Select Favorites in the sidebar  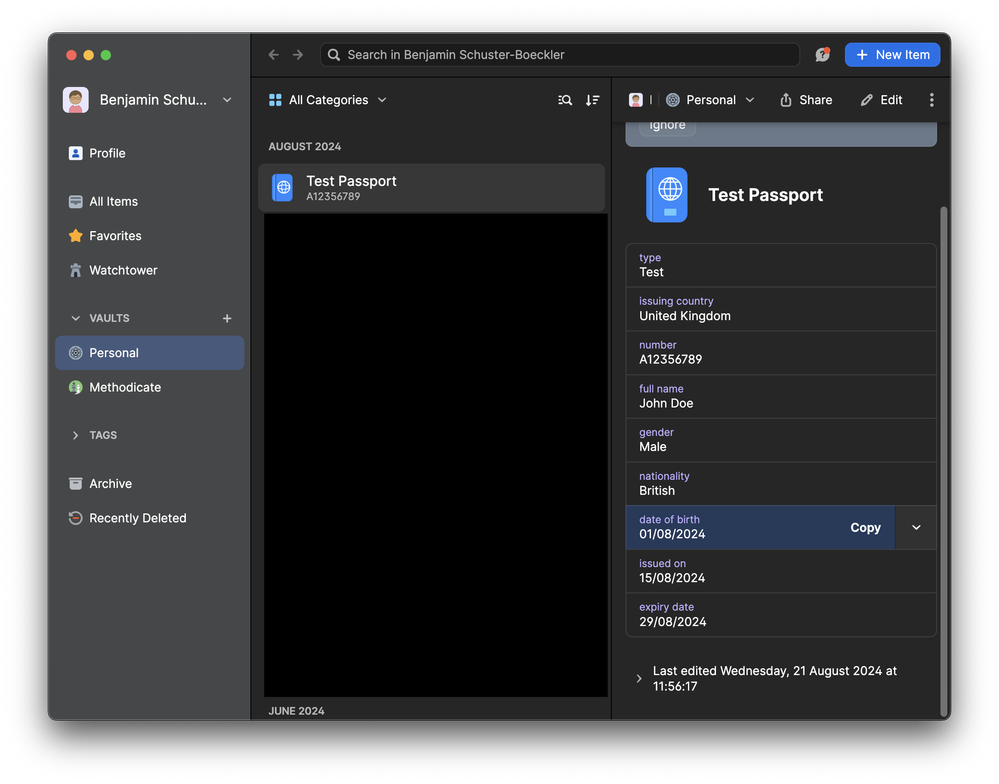pos(115,236)
